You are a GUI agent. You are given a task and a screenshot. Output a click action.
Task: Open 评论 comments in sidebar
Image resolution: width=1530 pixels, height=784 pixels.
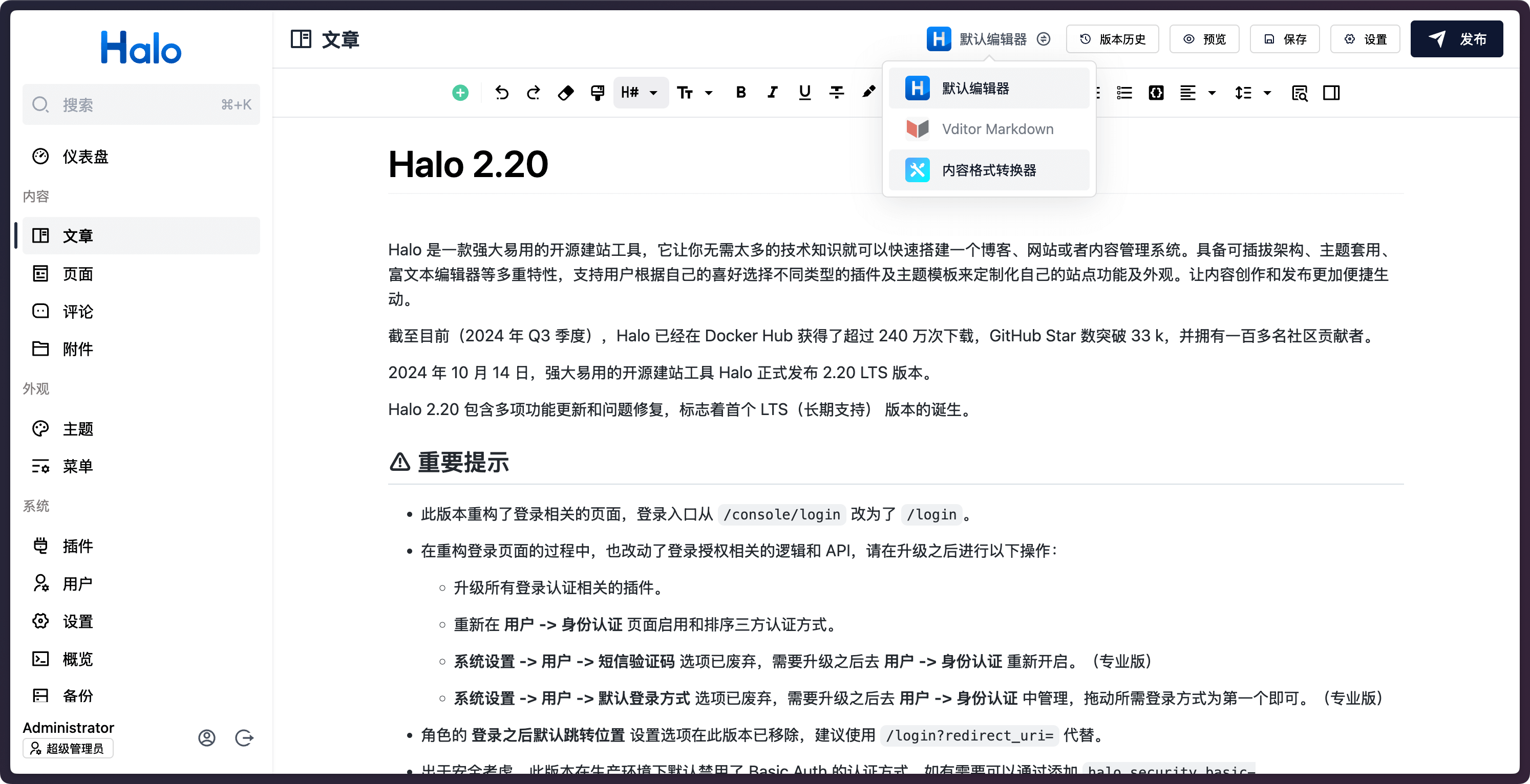coord(141,312)
